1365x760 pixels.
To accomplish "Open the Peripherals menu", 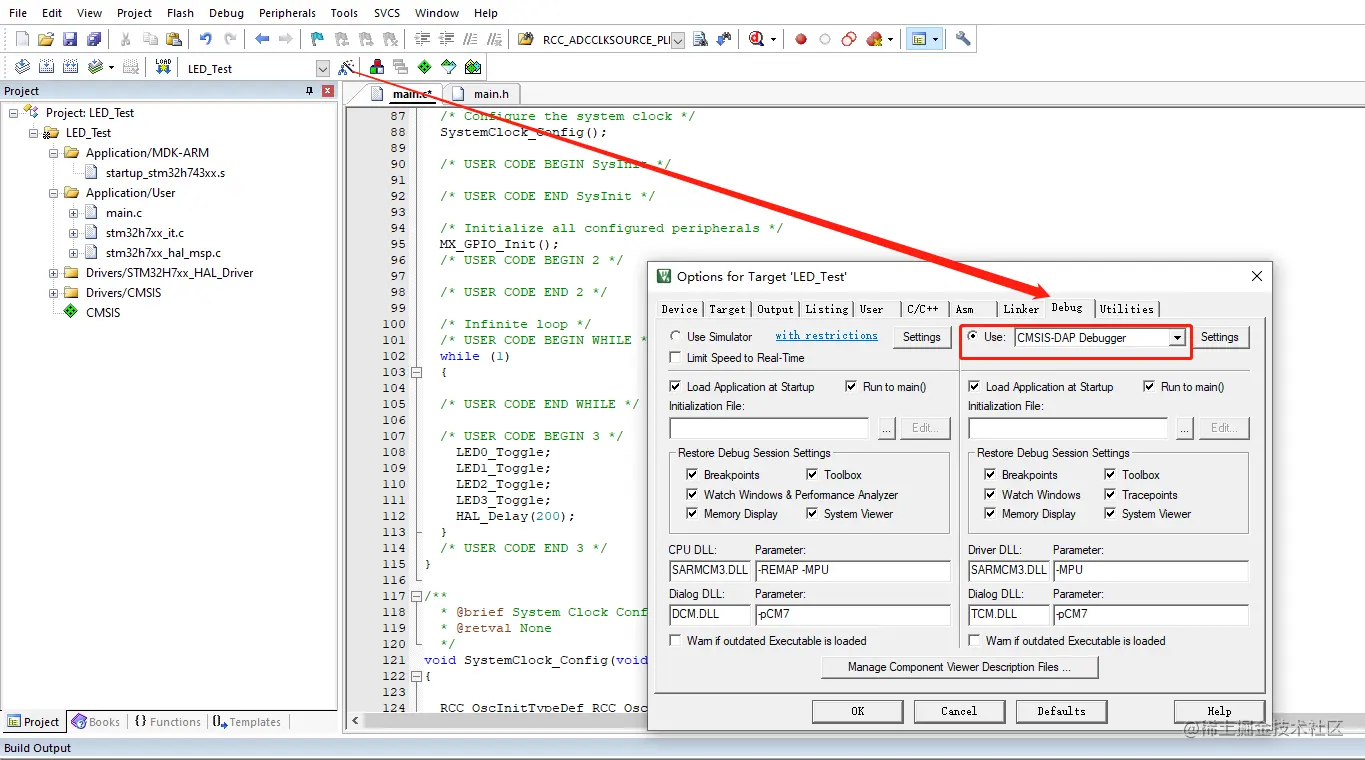I will [x=287, y=13].
